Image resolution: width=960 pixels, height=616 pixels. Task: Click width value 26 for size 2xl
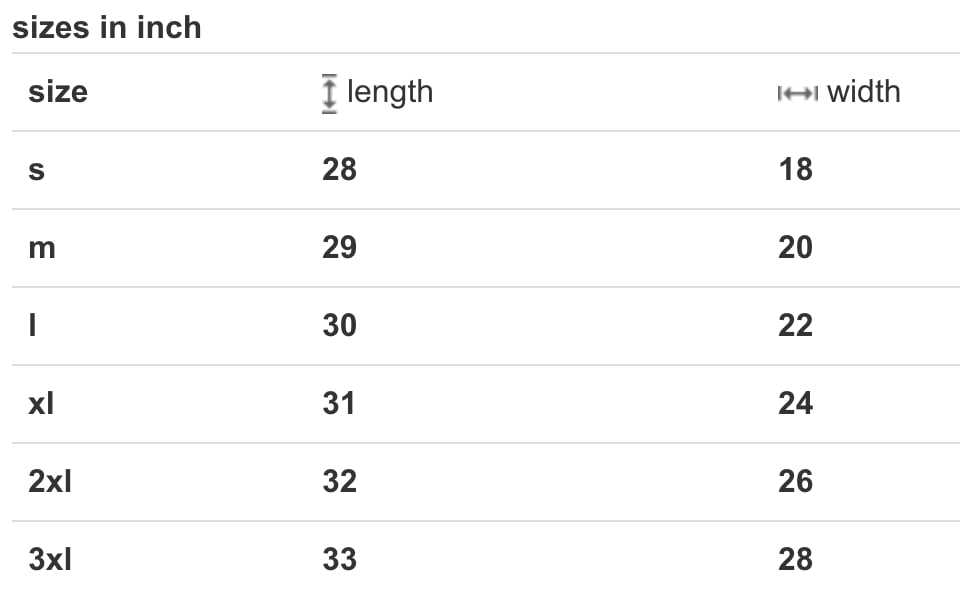(795, 481)
